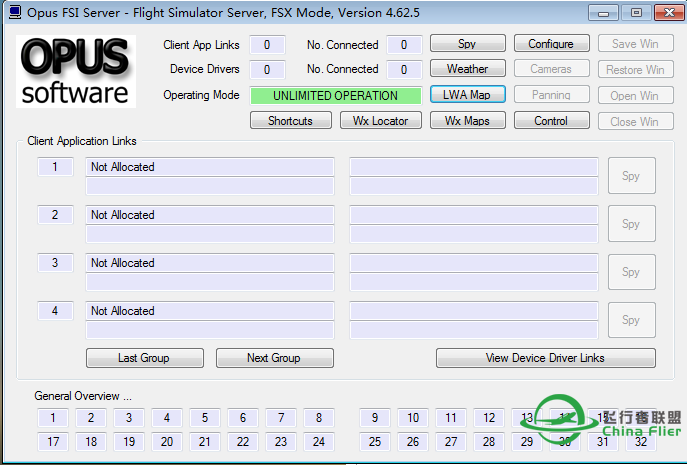The image size is (687, 465).
Task: Click link number 4 box in Client Application Links
Action: (55, 311)
